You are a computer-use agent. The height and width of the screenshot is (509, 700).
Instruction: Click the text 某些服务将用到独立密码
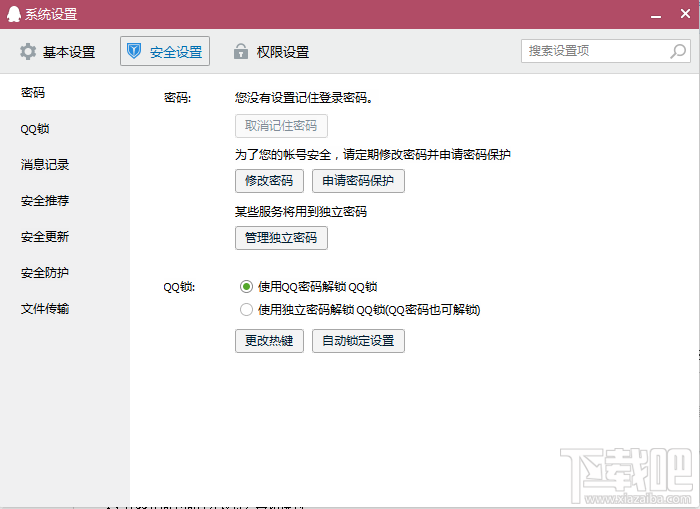301,212
